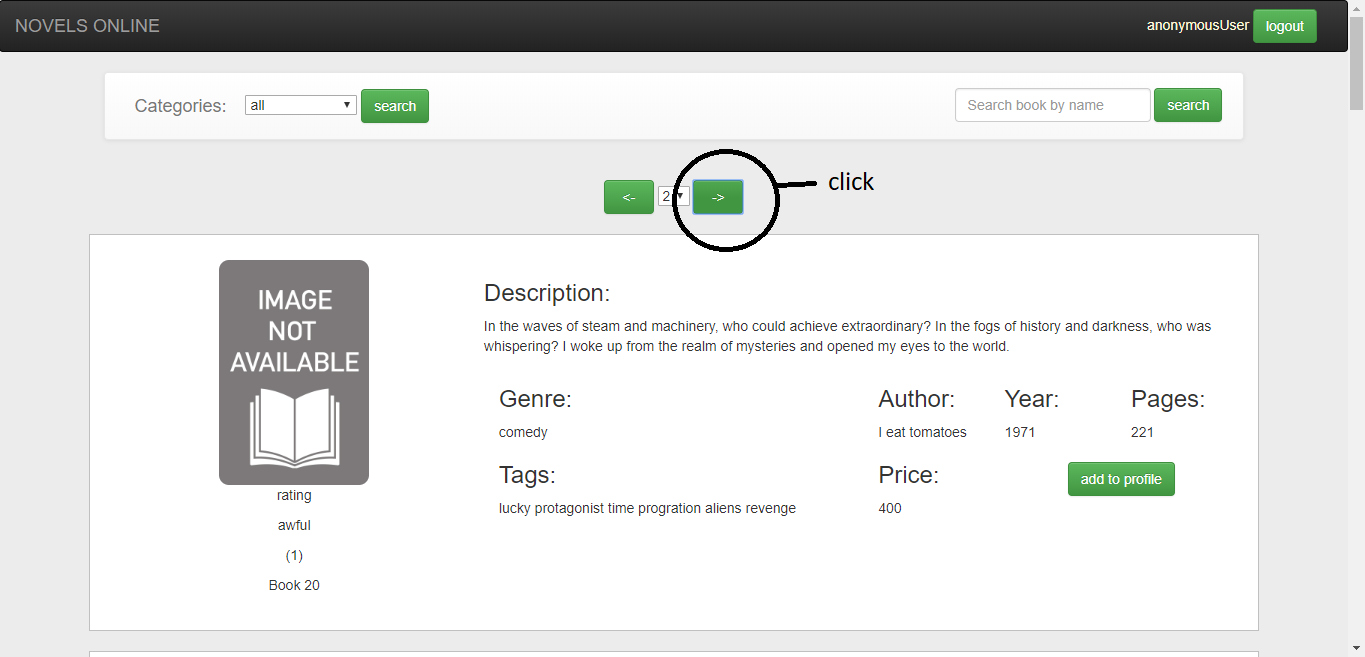Click the awful rating text

pyautogui.click(x=294, y=525)
